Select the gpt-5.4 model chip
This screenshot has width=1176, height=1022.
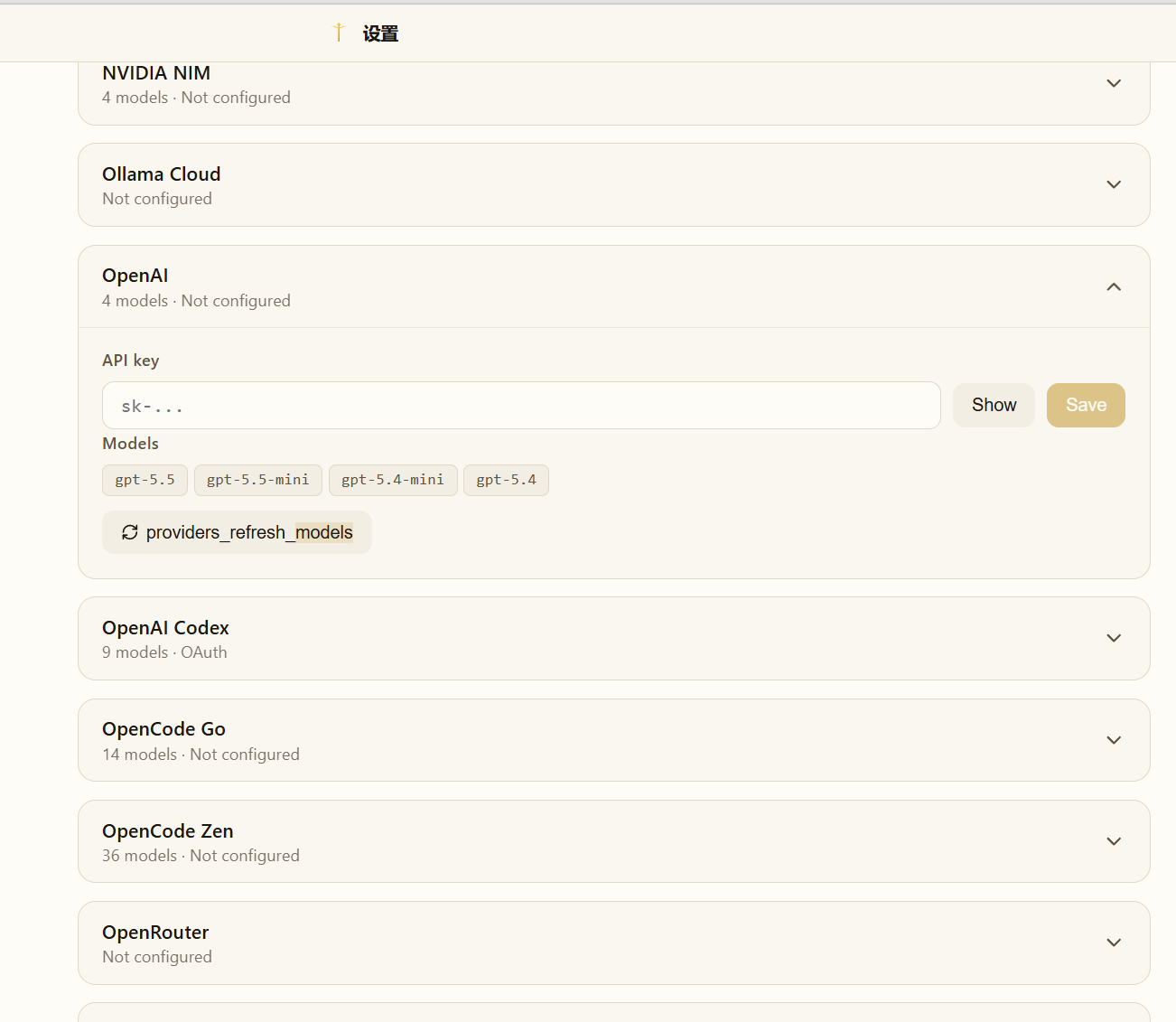(x=506, y=480)
